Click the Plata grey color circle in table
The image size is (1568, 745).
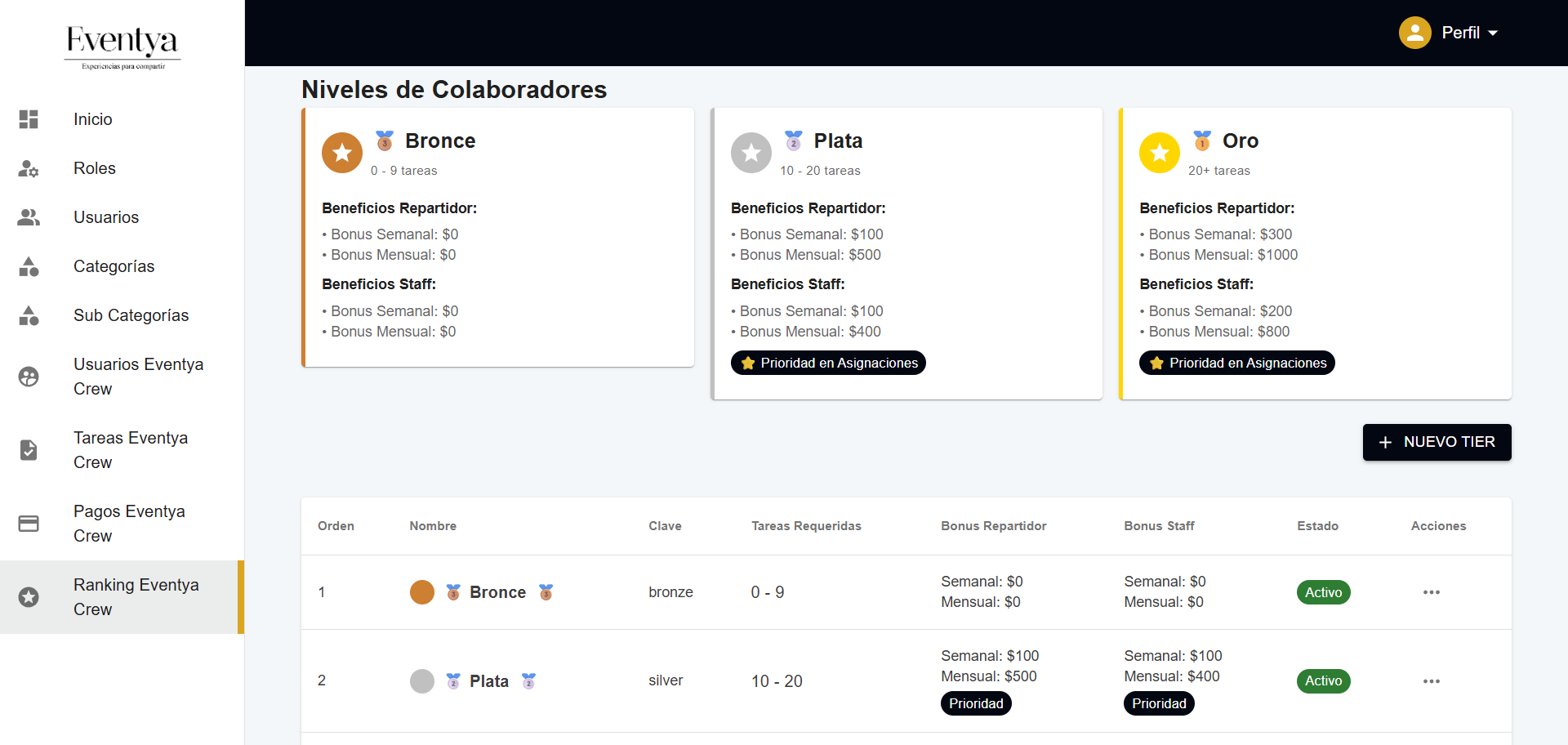421,681
